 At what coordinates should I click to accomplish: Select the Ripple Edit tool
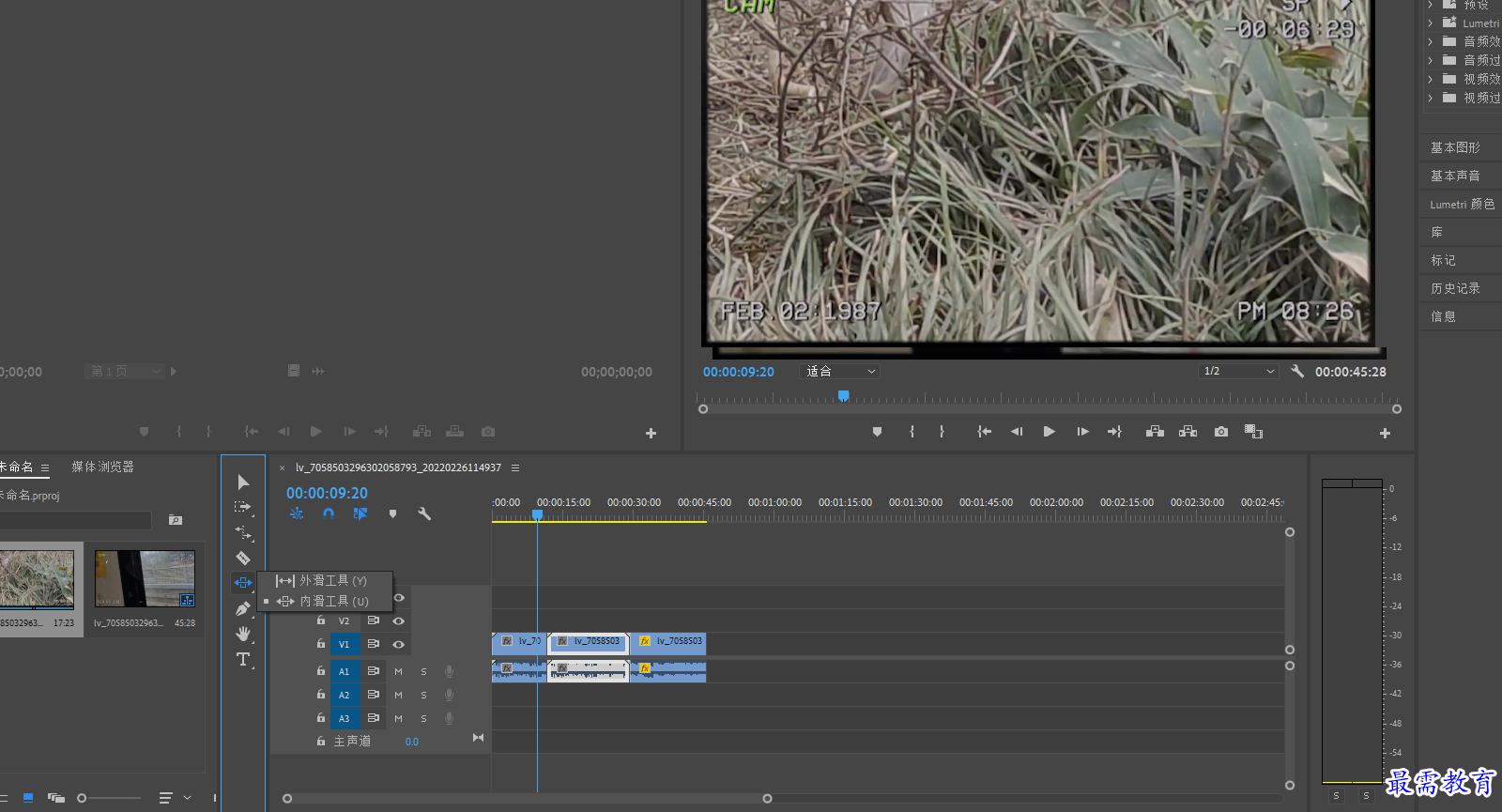pos(243,532)
